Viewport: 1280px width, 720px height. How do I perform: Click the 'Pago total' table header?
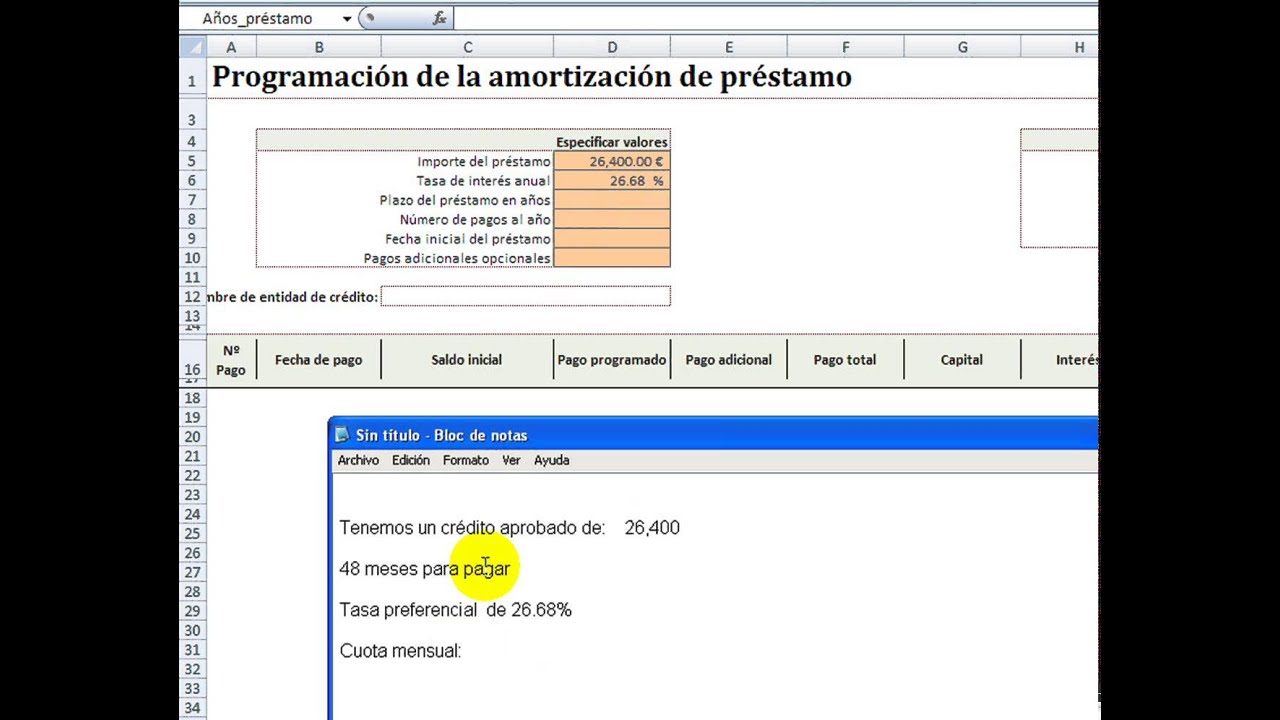(845, 360)
